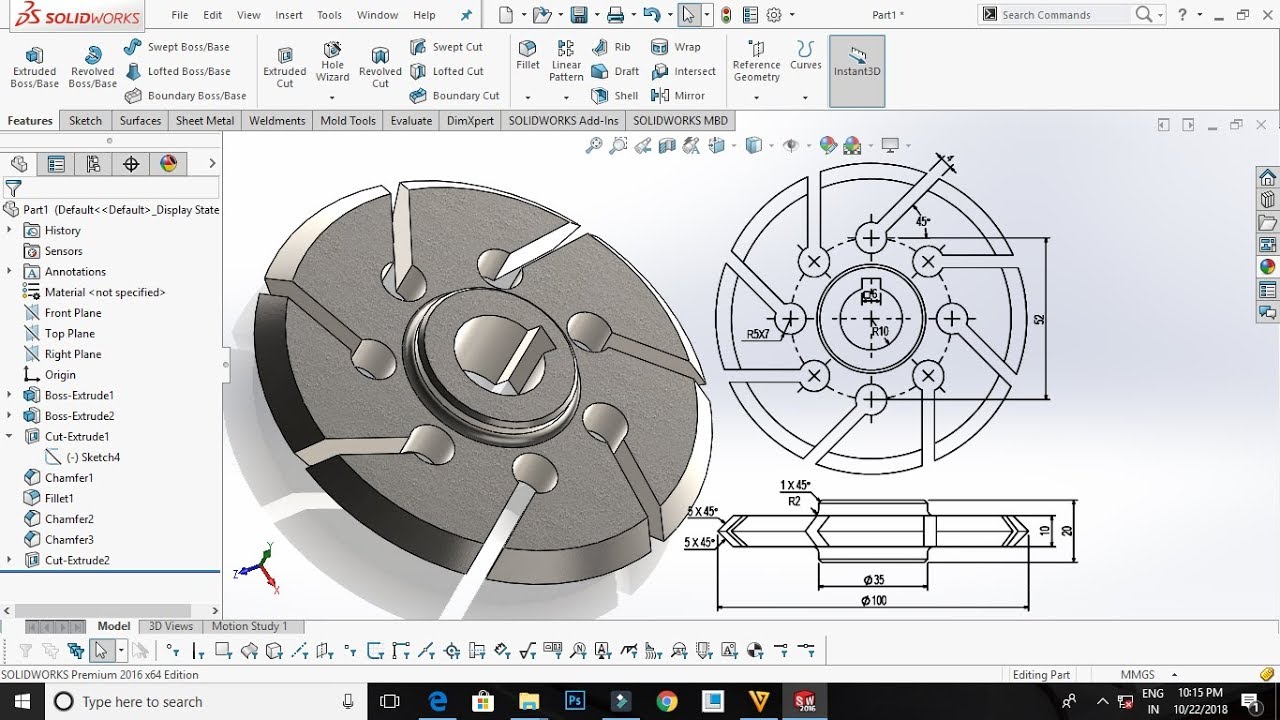The height and width of the screenshot is (720, 1280).
Task: Toggle the Instant3D mode
Action: click(x=857, y=71)
